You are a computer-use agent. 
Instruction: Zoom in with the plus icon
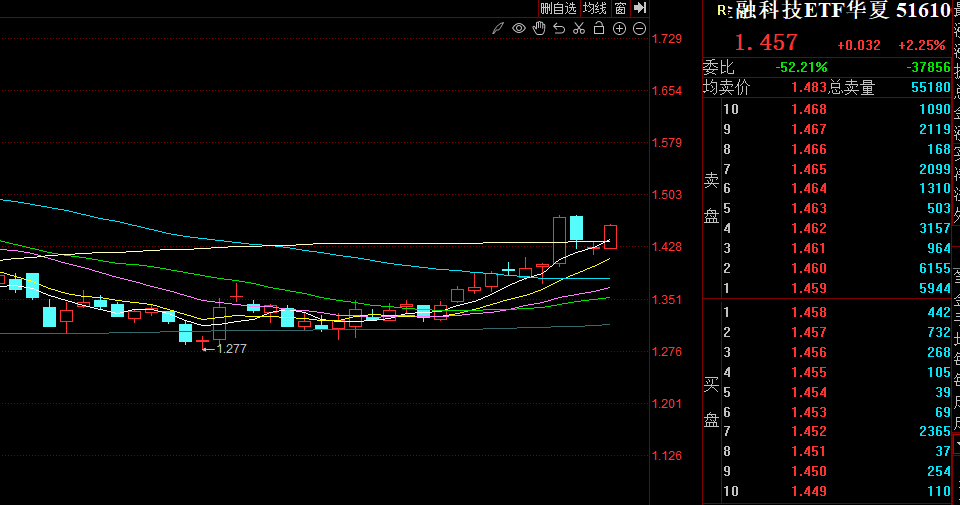pyautogui.click(x=619, y=28)
